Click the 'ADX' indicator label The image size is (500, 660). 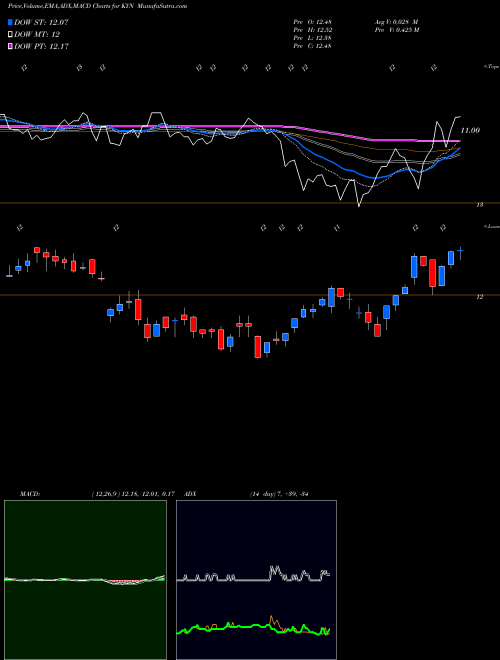[190, 494]
